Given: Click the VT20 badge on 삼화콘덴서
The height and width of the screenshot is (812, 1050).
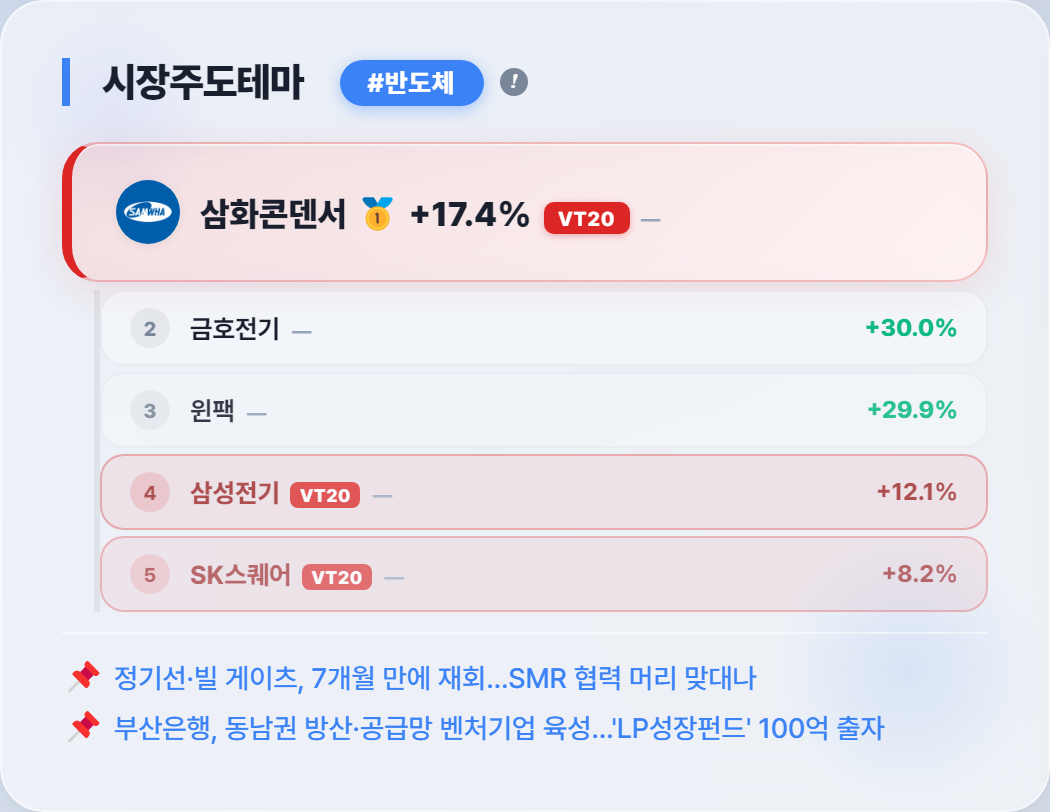Looking at the screenshot, I should click(x=587, y=218).
